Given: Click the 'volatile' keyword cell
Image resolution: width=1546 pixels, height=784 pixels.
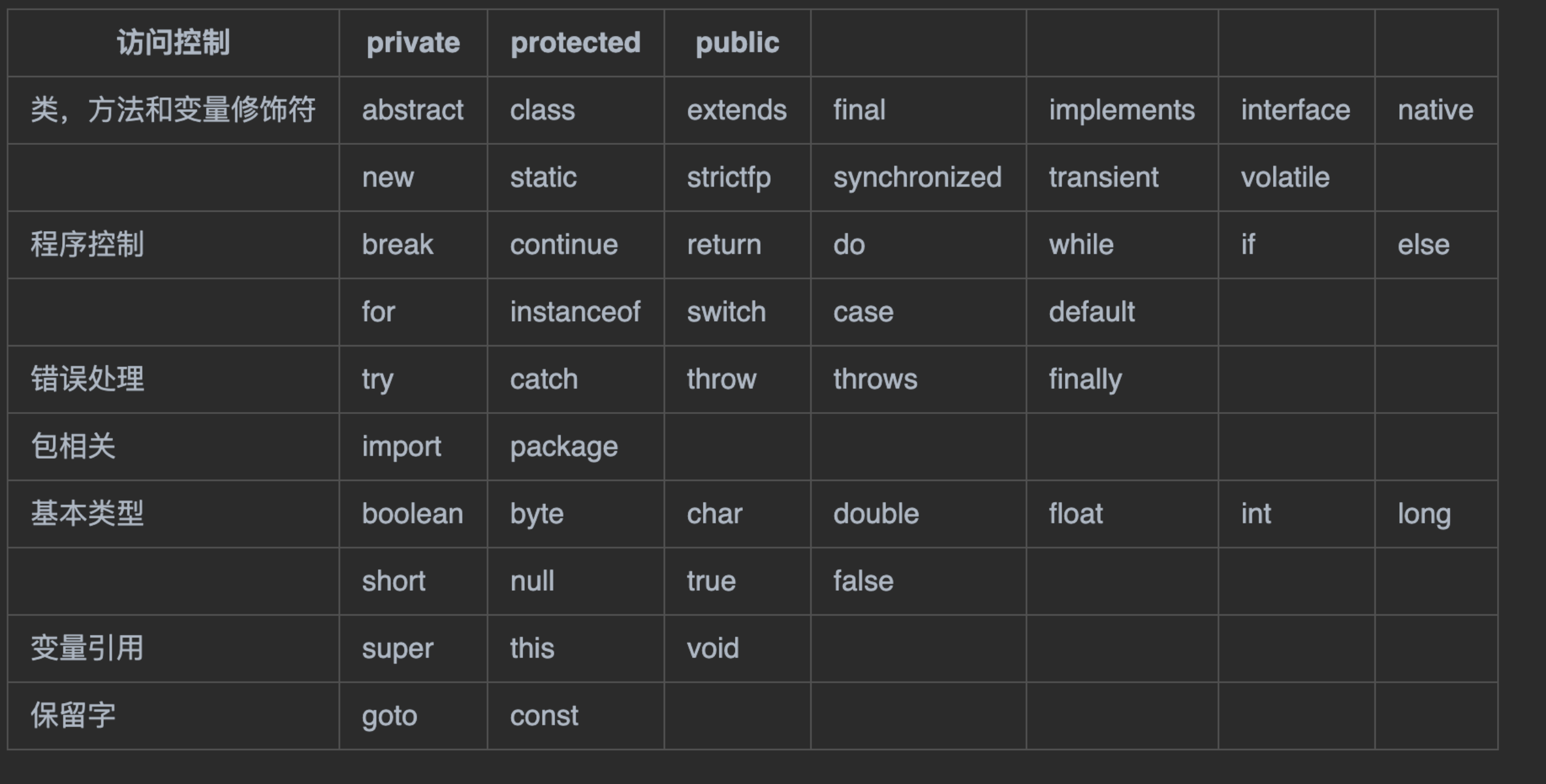Looking at the screenshot, I should coord(1285,177).
